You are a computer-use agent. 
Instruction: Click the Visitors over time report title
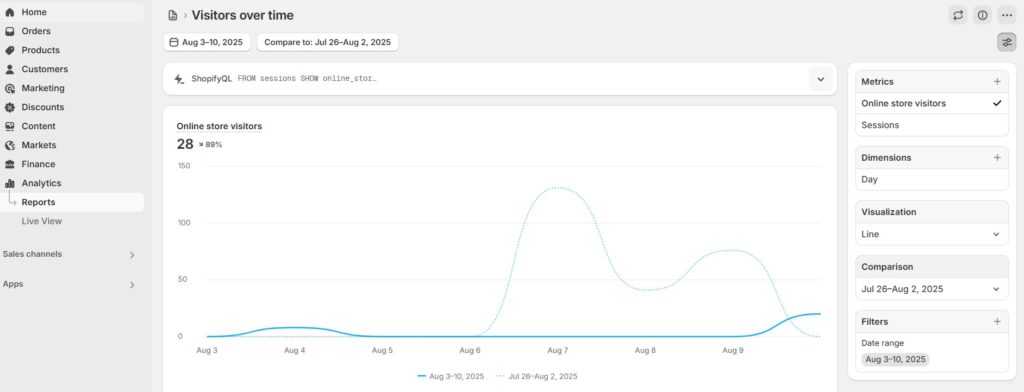coord(242,15)
